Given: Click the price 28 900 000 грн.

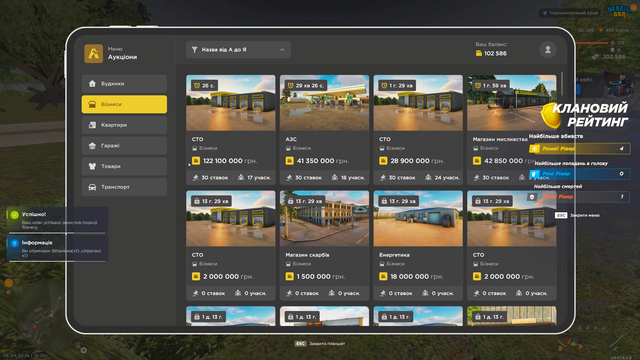Looking at the screenshot, I should [x=417, y=161].
